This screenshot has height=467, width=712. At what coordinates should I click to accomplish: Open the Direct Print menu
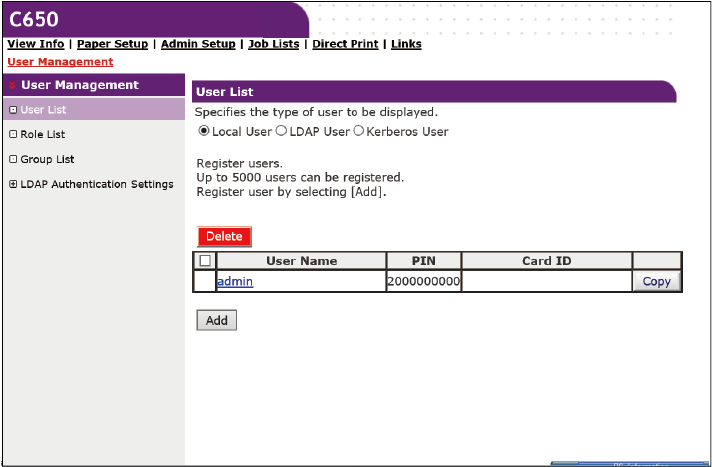pyautogui.click(x=345, y=44)
